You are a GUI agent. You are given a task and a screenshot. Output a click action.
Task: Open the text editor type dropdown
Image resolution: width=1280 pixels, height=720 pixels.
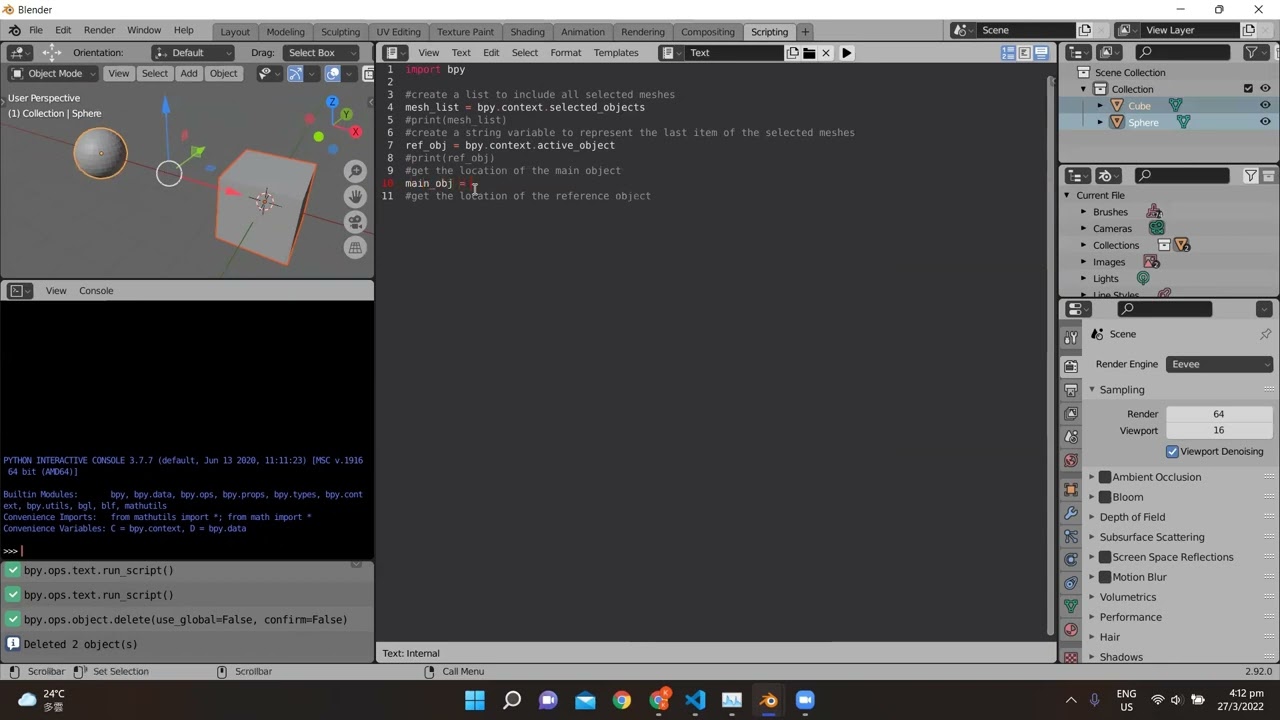[396, 53]
